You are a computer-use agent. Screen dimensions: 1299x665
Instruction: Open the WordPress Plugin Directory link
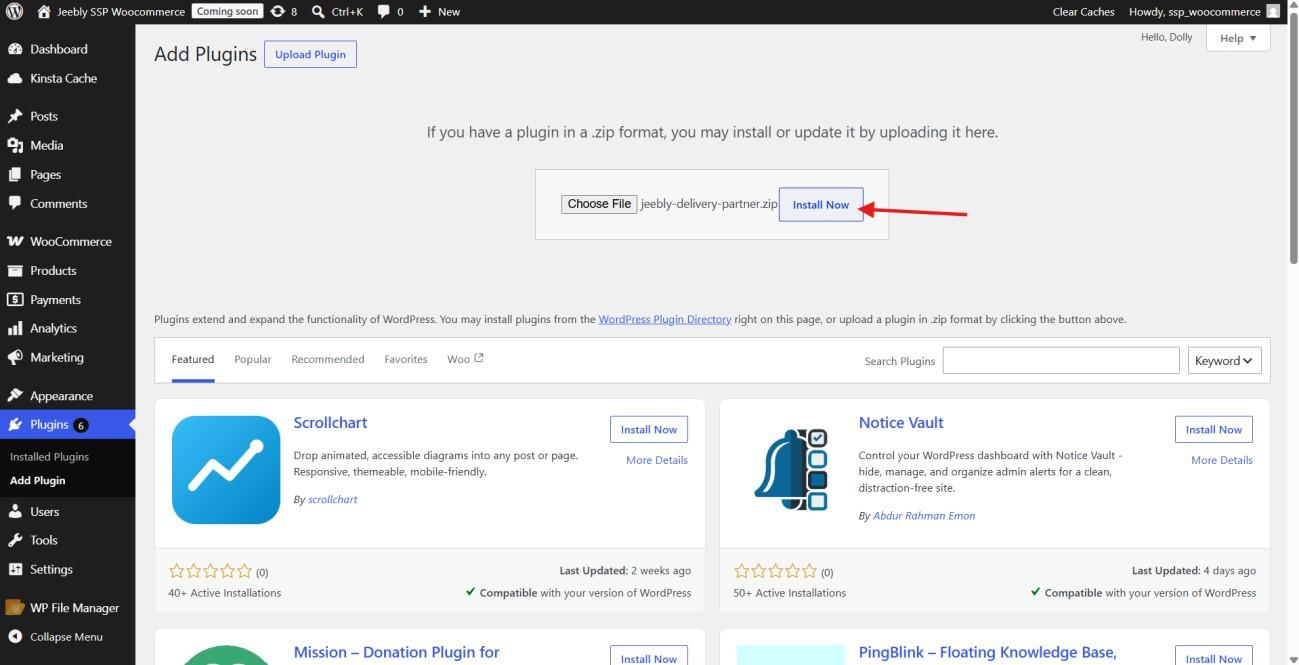[665, 320]
